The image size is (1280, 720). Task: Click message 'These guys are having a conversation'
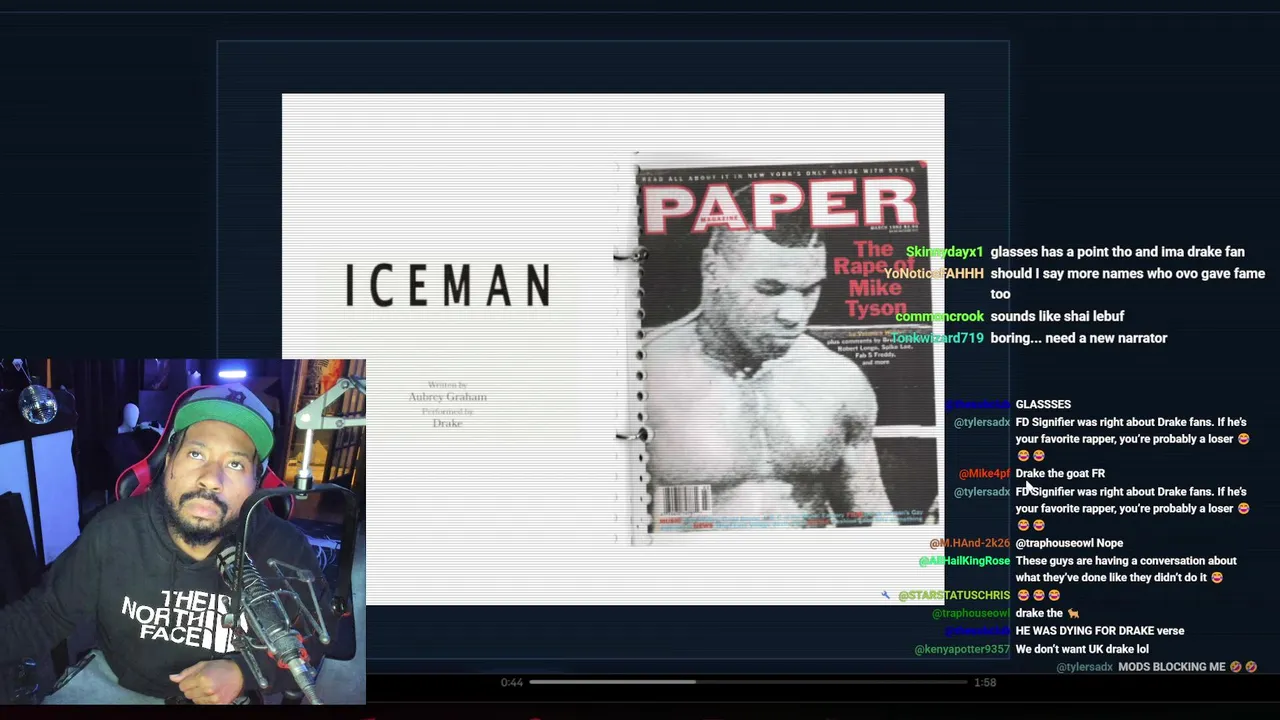tap(1126, 569)
